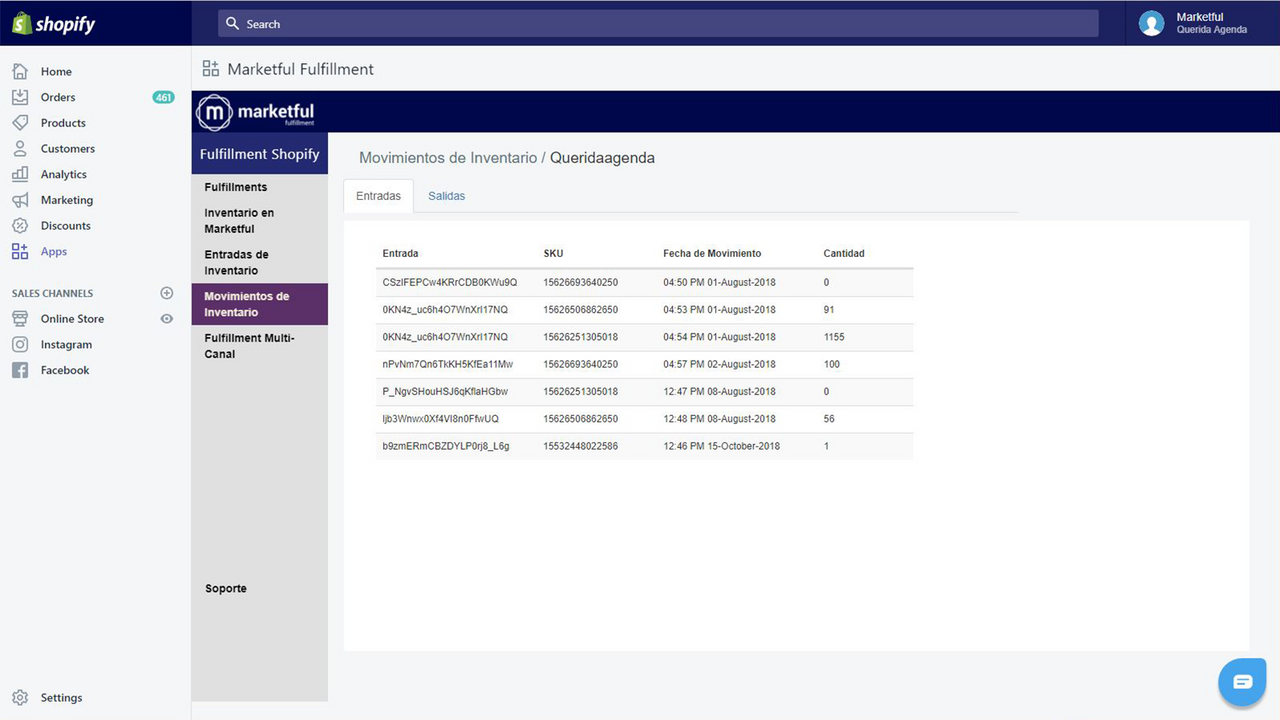Image resolution: width=1280 pixels, height=720 pixels.
Task: Open Discounts in the sidebar
Action: [x=64, y=225]
